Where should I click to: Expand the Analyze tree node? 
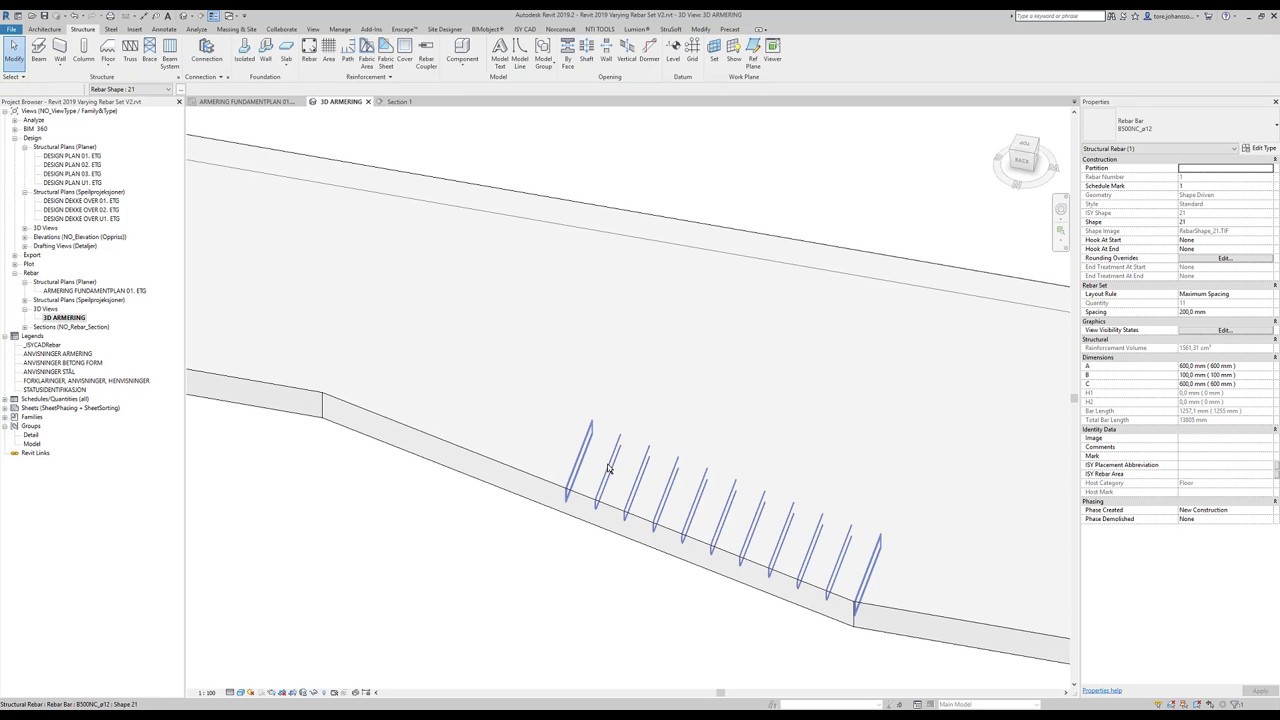[x=15, y=120]
